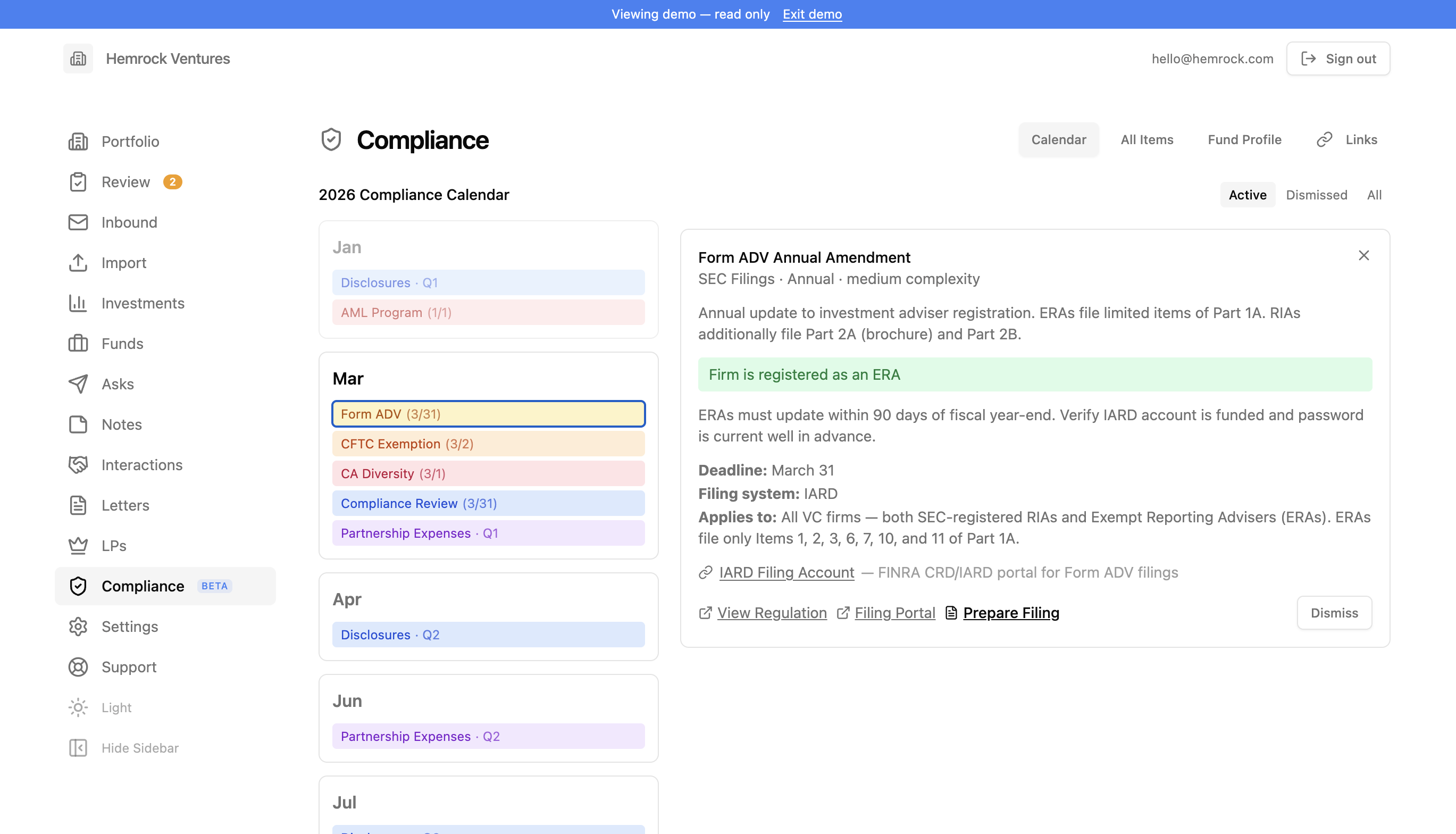The width and height of the screenshot is (1456, 834).
Task: Select January Disclosures Q1 item
Action: point(488,282)
